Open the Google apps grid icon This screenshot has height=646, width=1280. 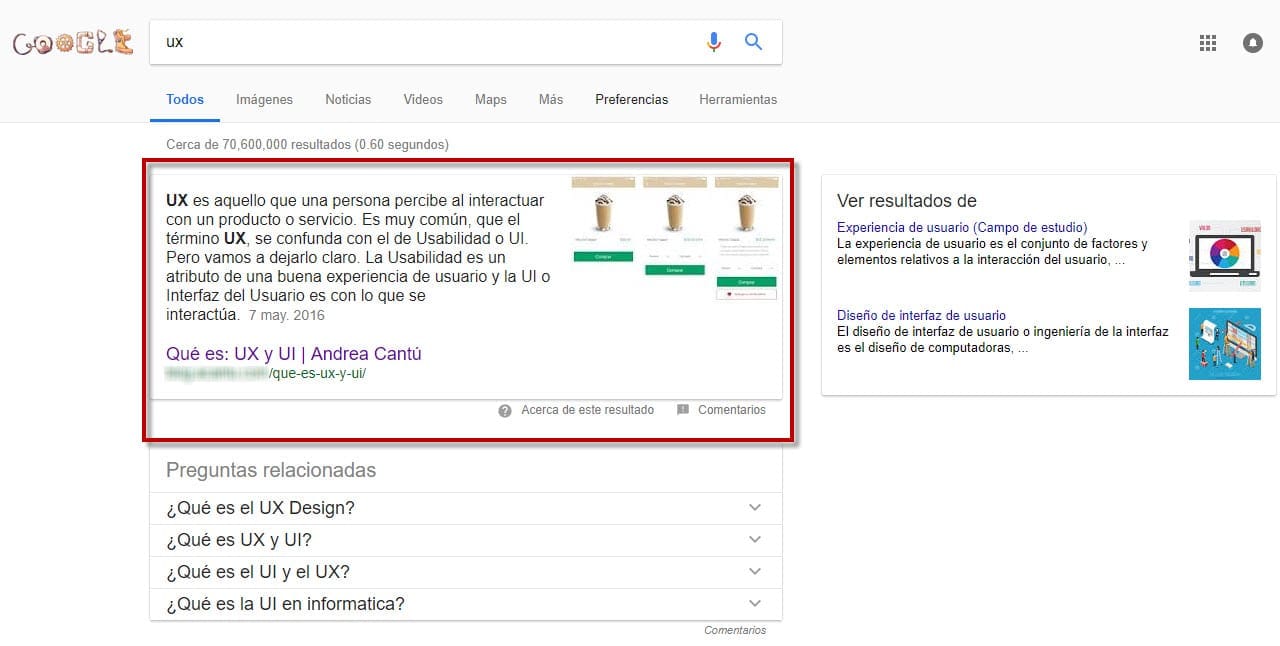(x=1207, y=42)
